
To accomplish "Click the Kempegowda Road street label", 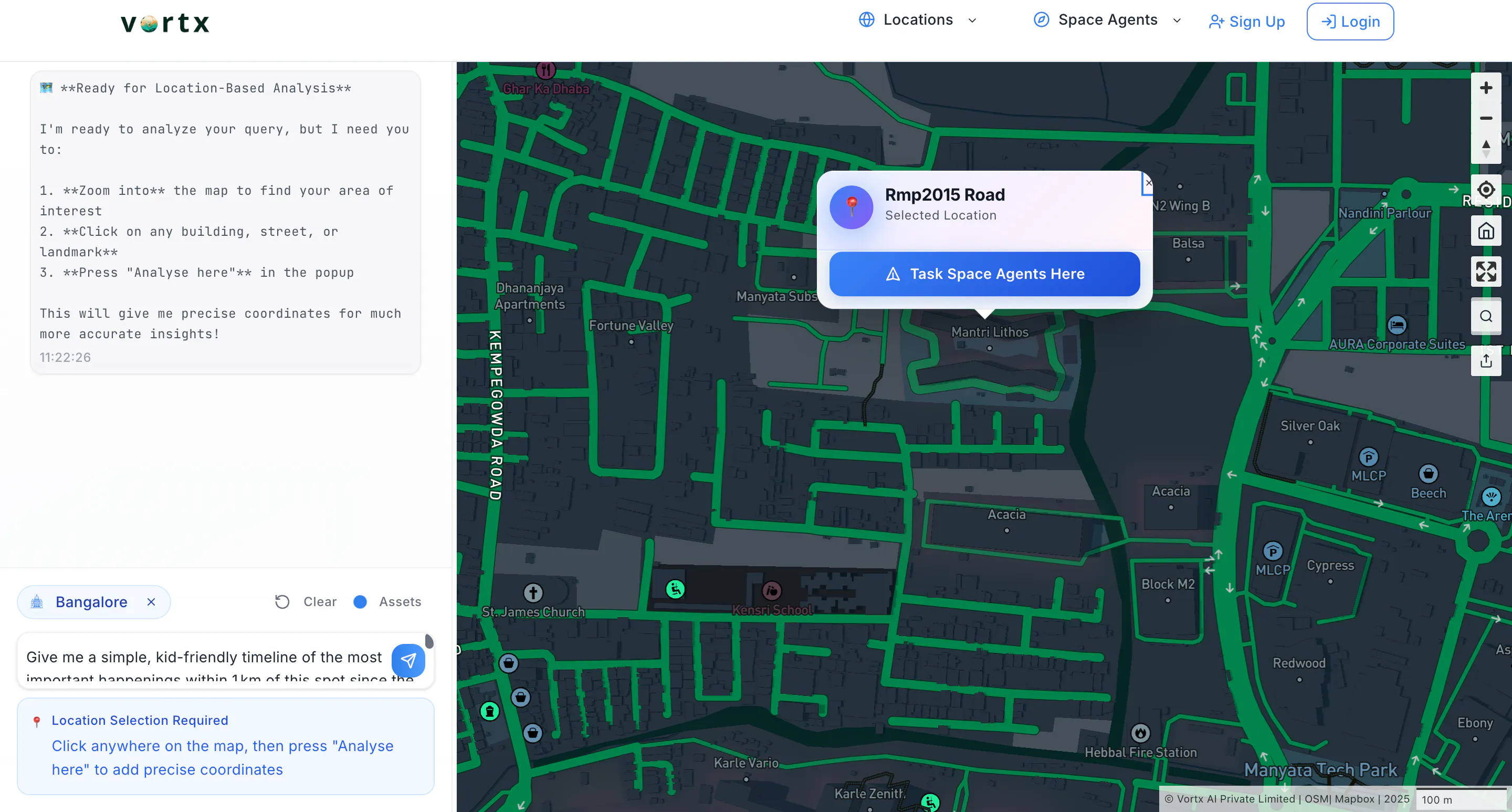I will [x=496, y=415].
